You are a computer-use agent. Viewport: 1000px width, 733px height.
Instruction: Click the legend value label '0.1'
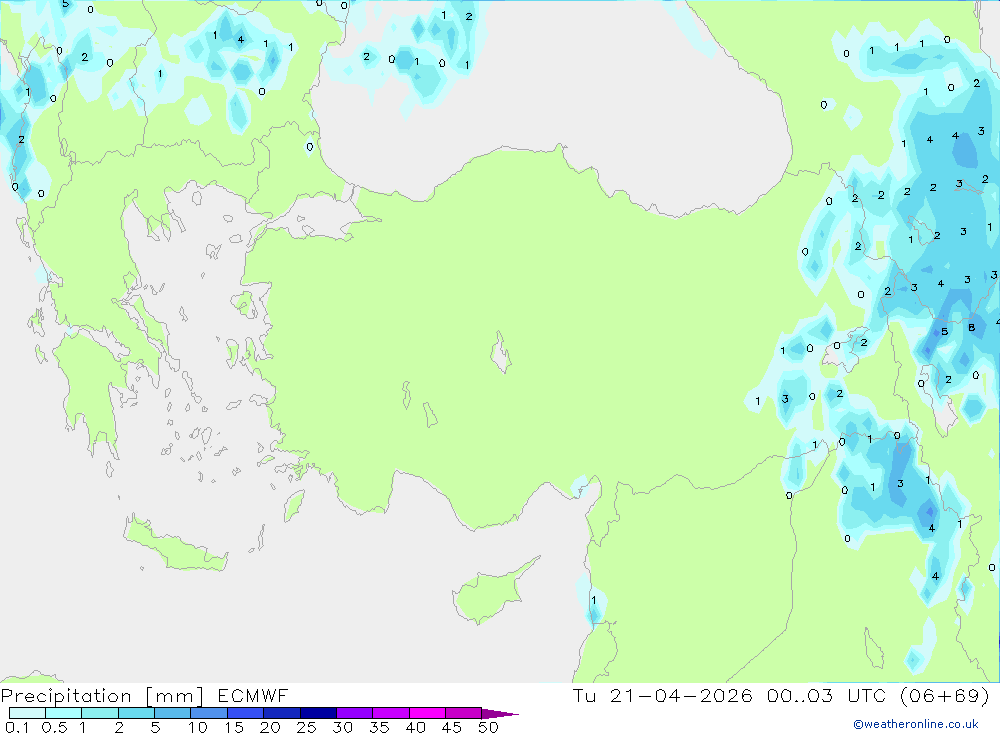pyautogui.click(x=17, y=727)
